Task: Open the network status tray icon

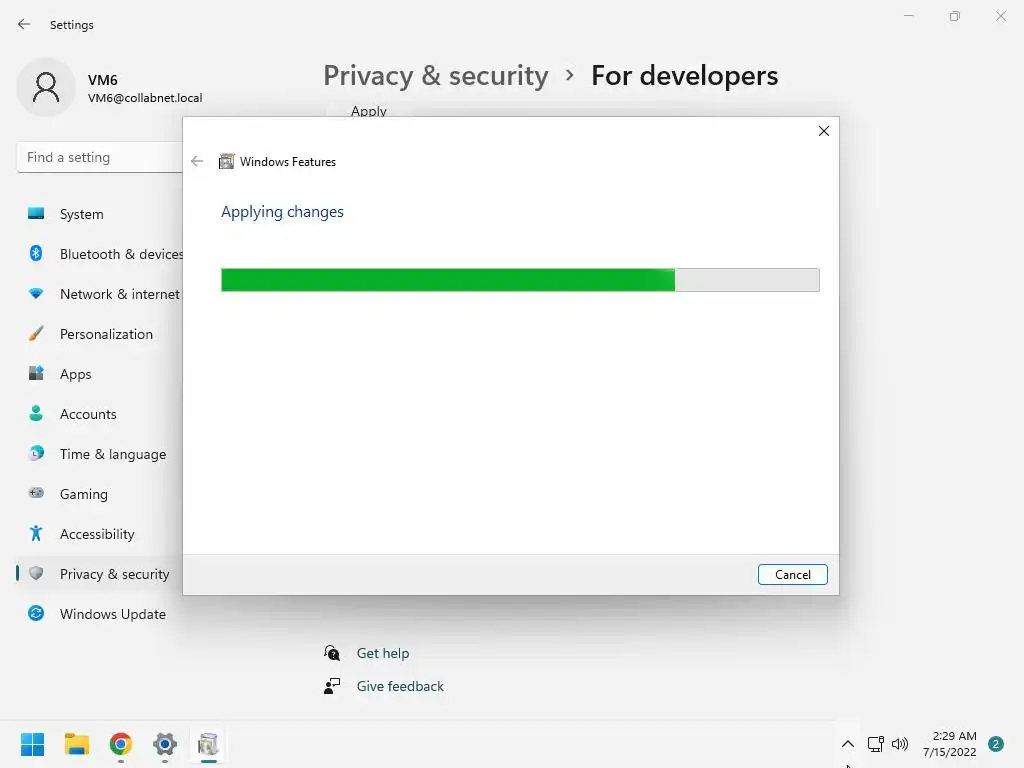Action: [x=875, y=744]
